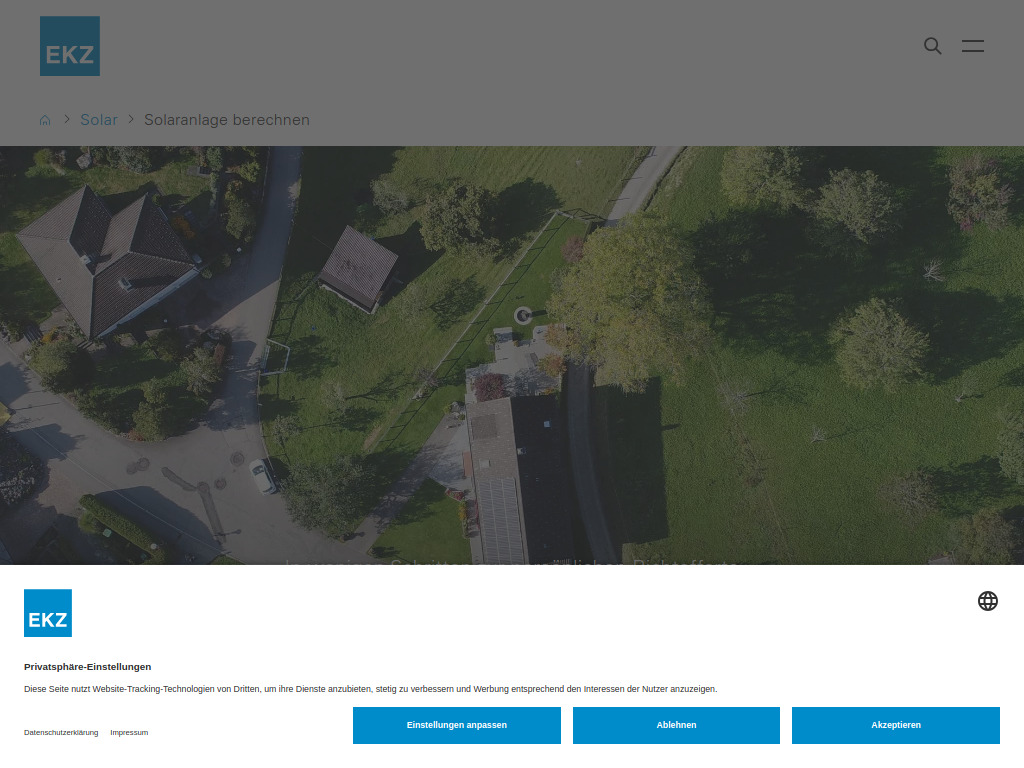Click the EKZ logo in the header
The height and width of the screenshot is (768, 1024).
point(69,45)
